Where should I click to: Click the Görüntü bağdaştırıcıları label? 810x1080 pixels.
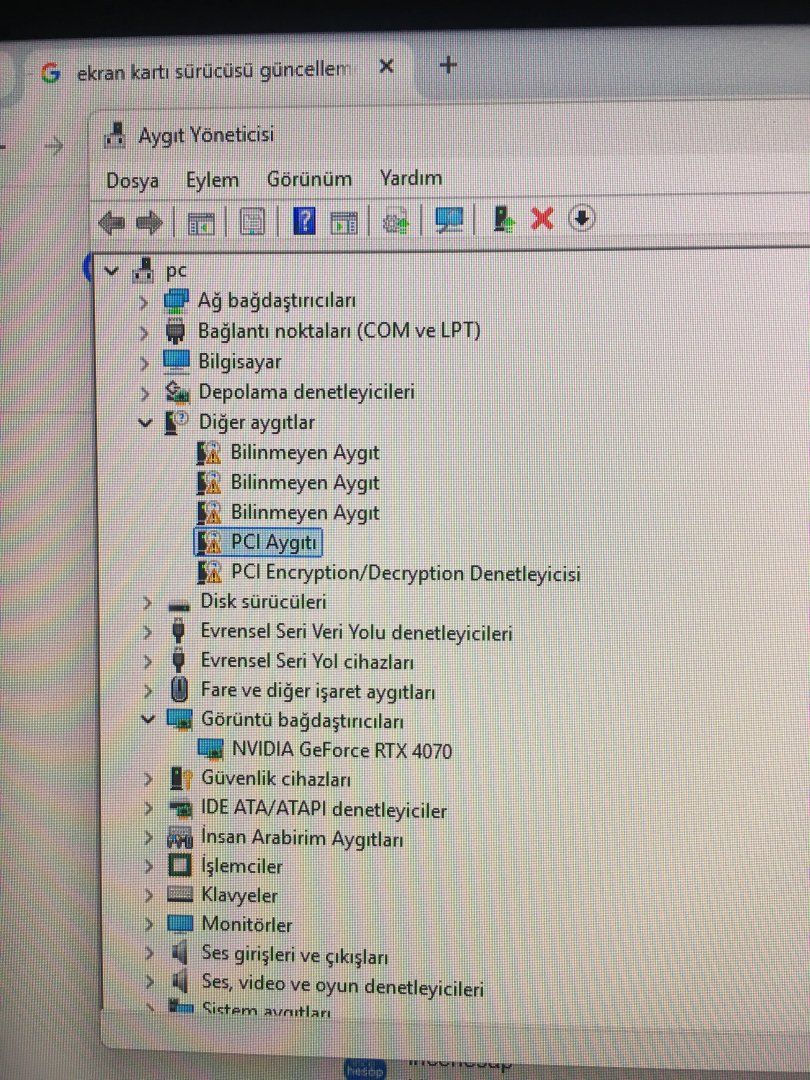[x=302, y=720]
